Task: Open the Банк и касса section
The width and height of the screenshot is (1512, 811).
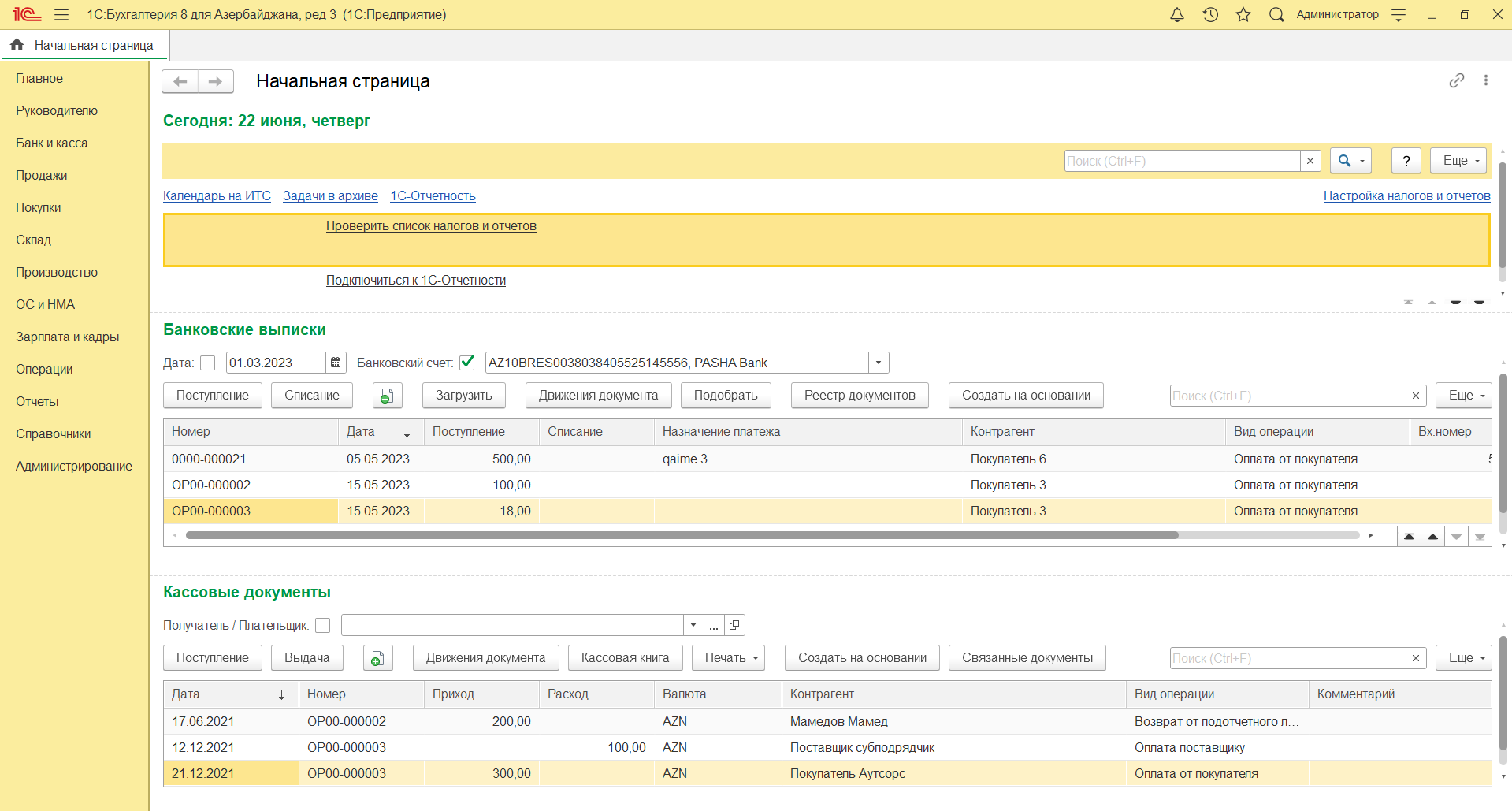Action: [x=52, y=143]
